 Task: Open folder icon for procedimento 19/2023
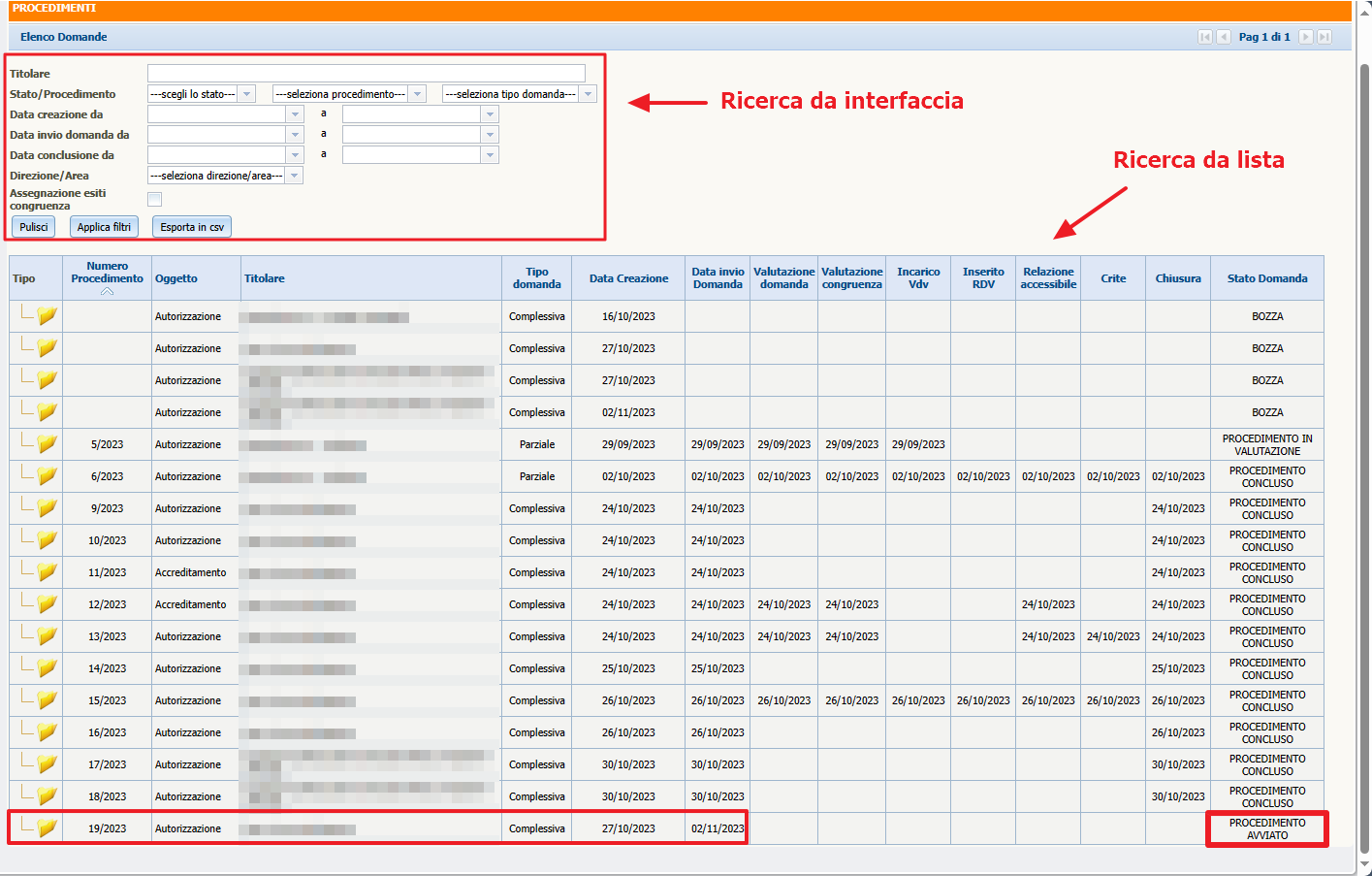pos(47,828)
